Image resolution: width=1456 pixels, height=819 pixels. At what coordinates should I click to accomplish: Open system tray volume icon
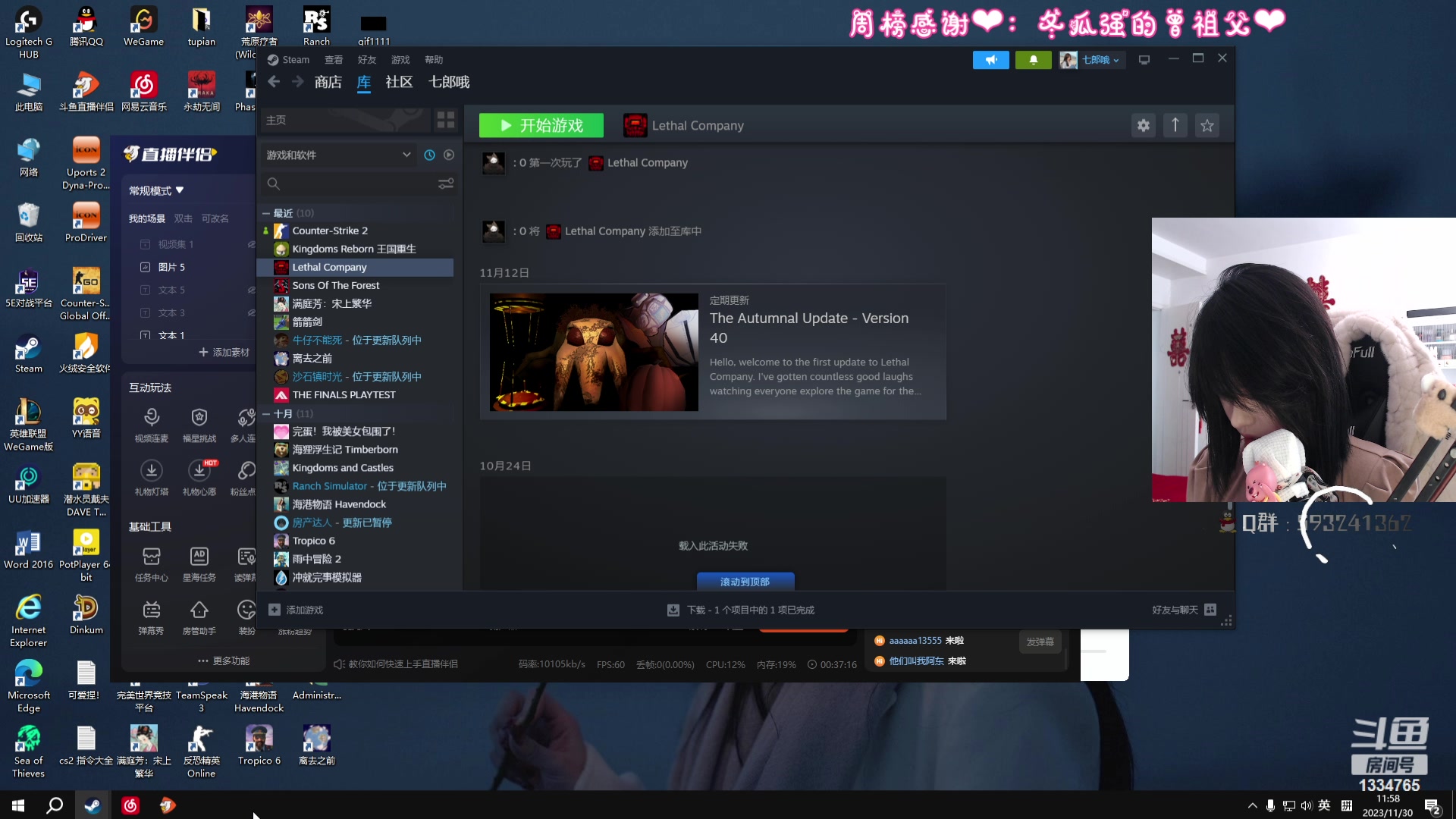point(1306,805)
